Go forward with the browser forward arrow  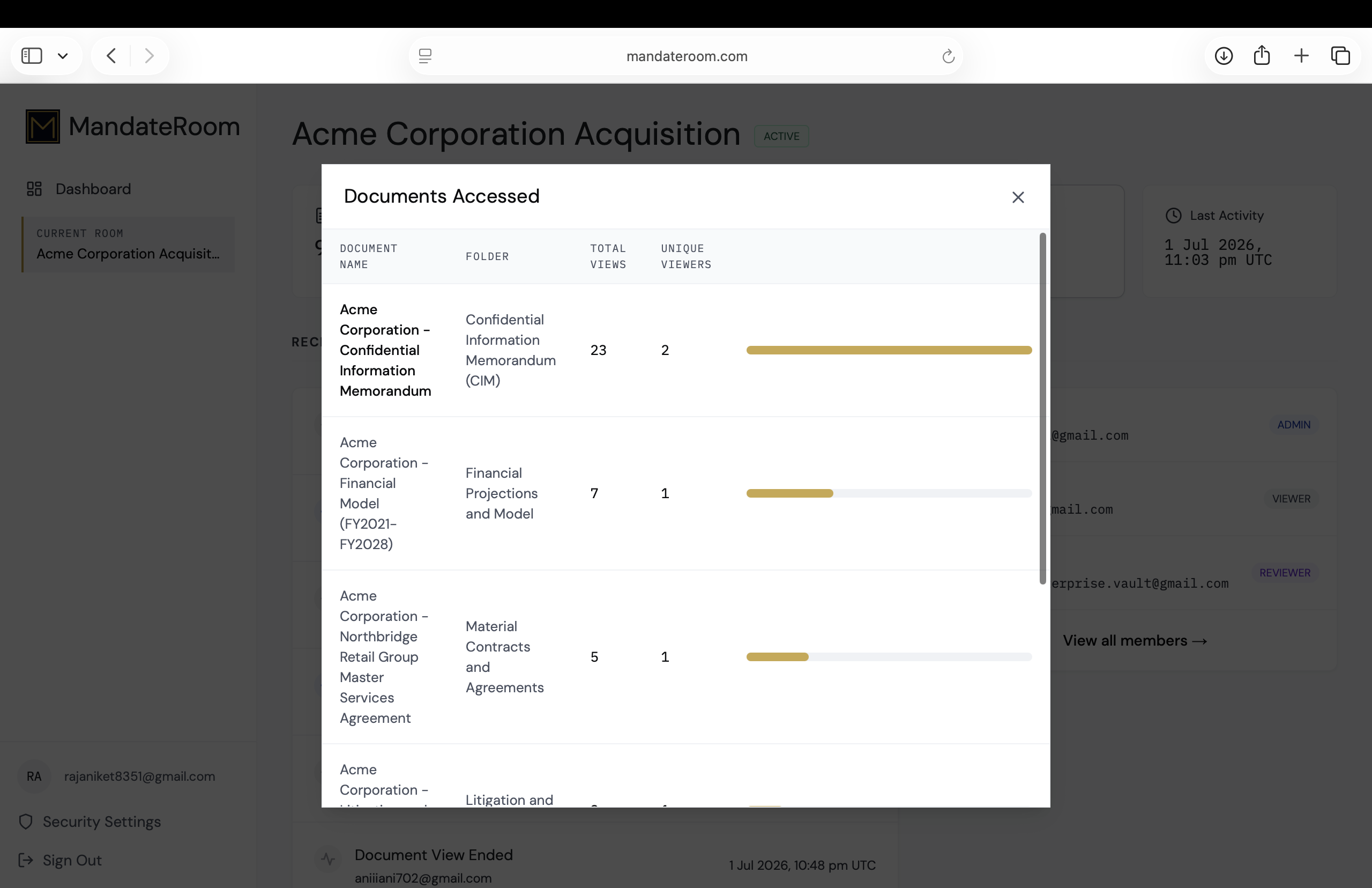click(149, 56)
